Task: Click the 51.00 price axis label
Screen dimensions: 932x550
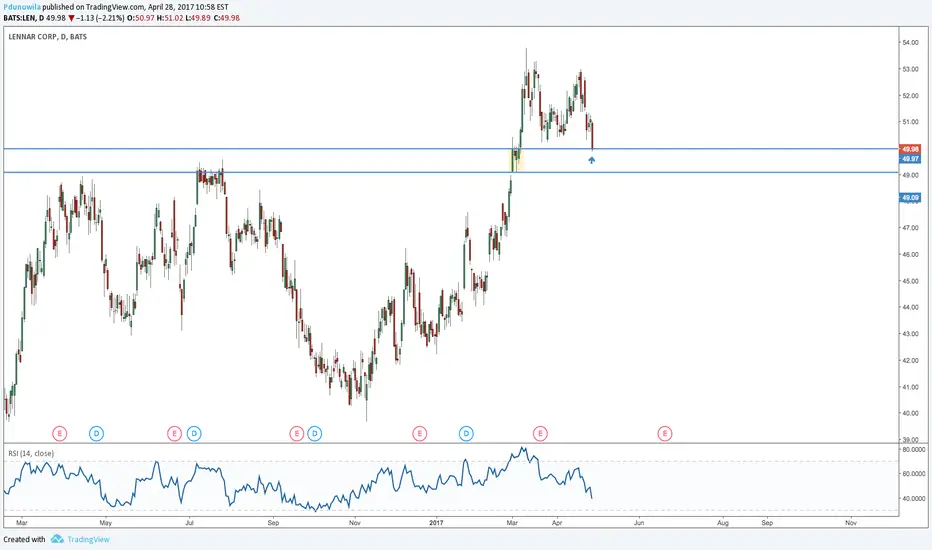Action: (x=910, y=122)
